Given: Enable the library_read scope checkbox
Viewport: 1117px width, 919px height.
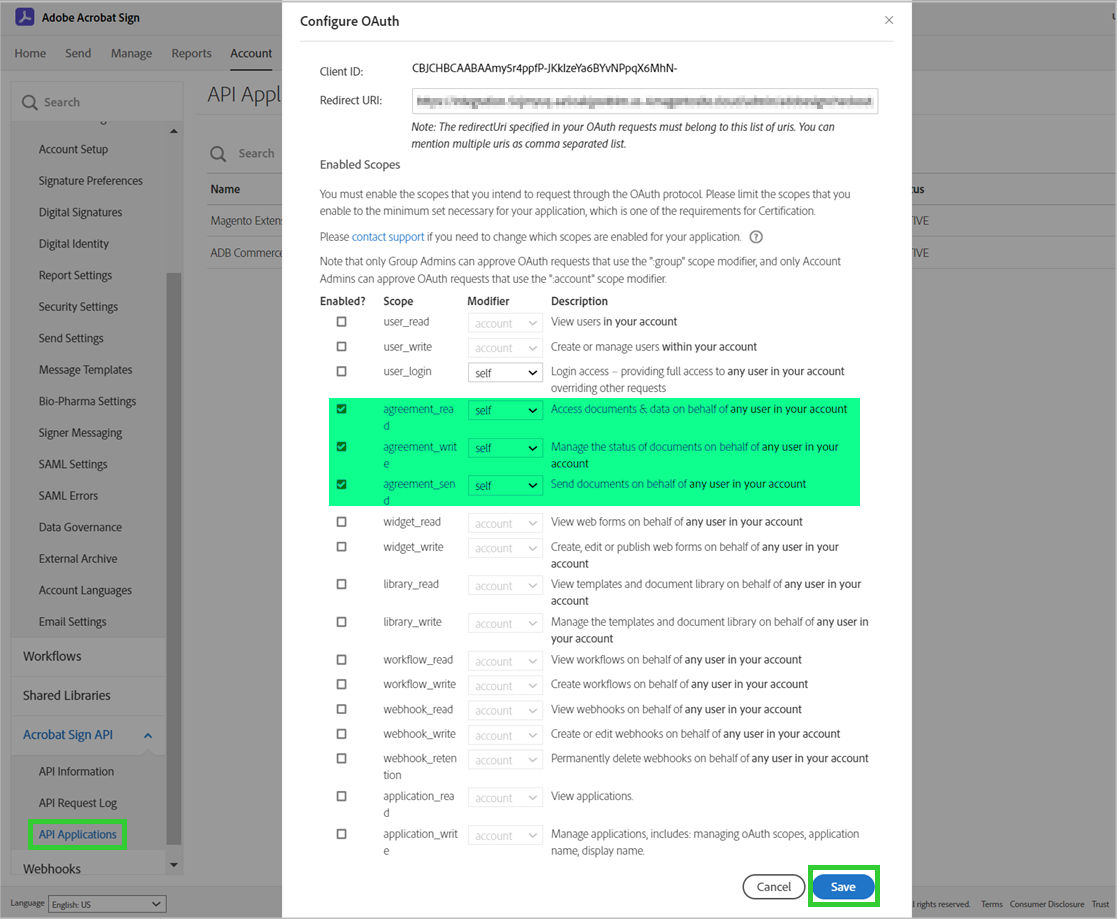Looking at the screenshot, I should 341,584.
